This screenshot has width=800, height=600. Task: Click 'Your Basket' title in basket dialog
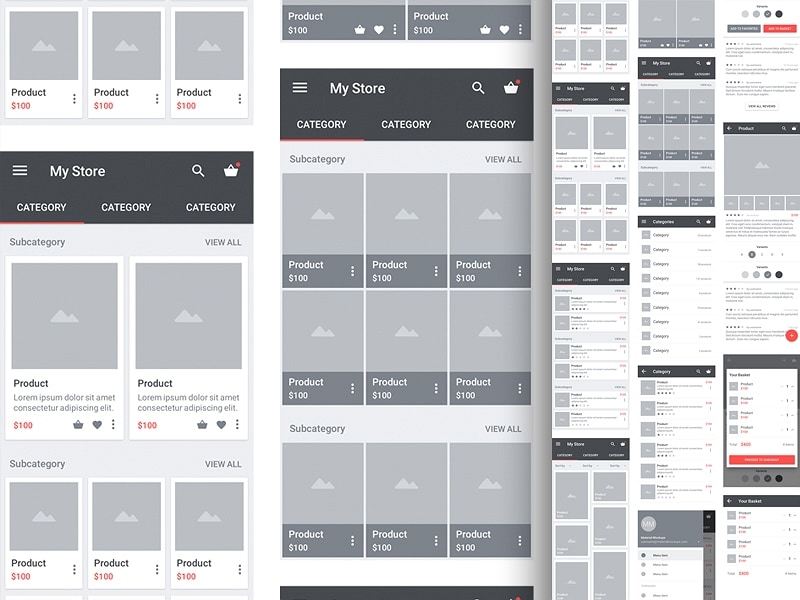[739, 375]
